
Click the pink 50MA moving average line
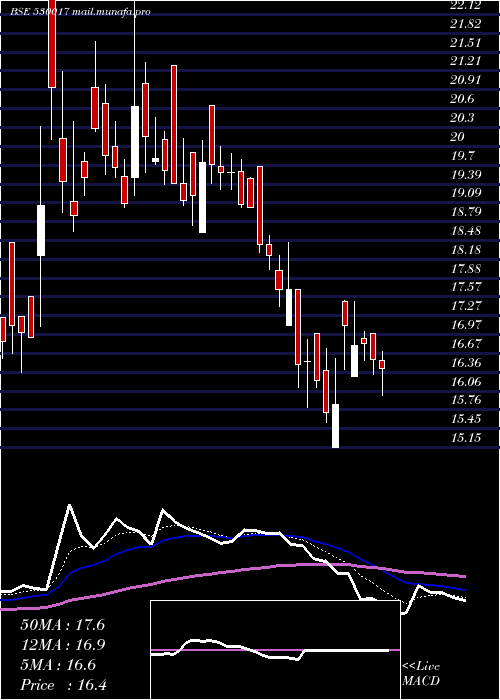tap(233, 571)
